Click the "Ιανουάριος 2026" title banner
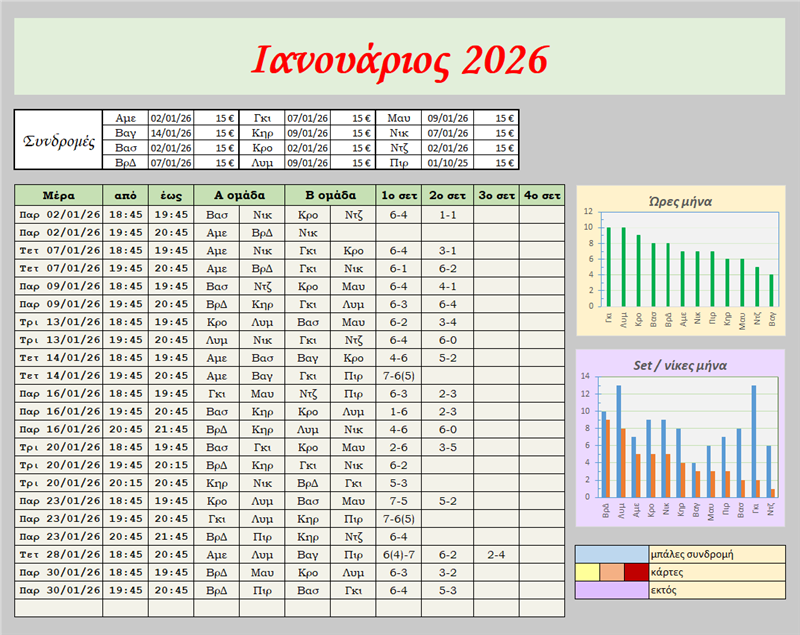This screenshot has width=800, height=635. pyautogui.click(x=400, y=59)
